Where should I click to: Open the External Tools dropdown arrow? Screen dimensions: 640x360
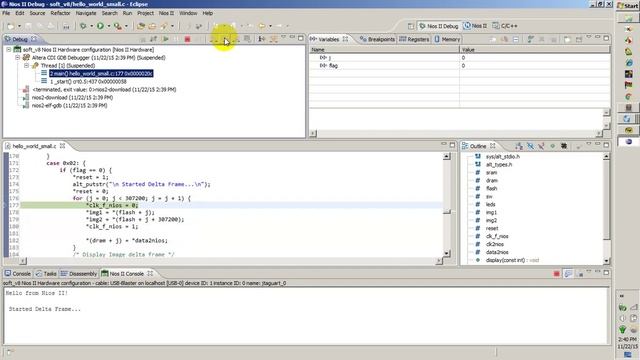[126, 26]
